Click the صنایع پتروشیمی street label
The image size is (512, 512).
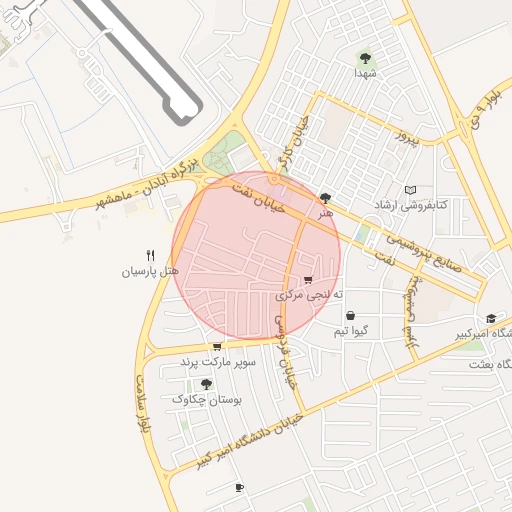click(x=424, y=254)
